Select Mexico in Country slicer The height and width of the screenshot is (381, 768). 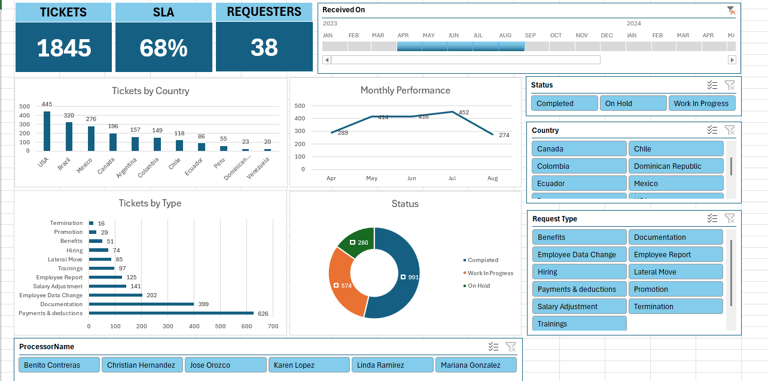pyautogui.click(x=676, y=184)
